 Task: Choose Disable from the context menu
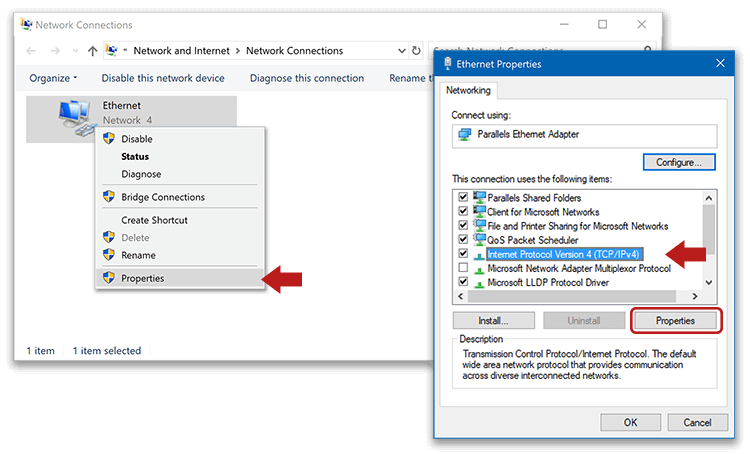(180, 139)
